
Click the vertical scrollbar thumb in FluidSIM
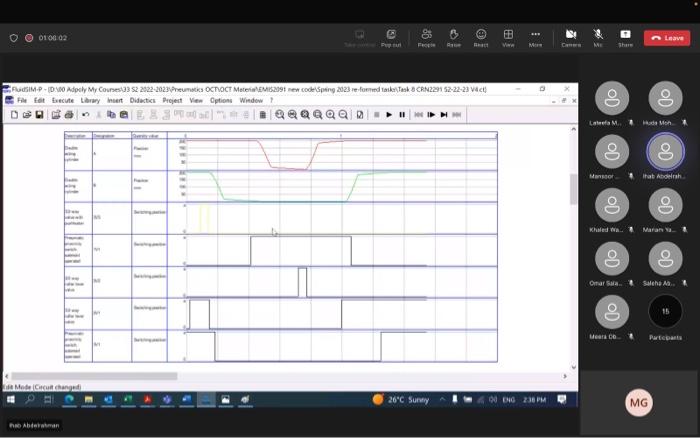coord(573,189)
